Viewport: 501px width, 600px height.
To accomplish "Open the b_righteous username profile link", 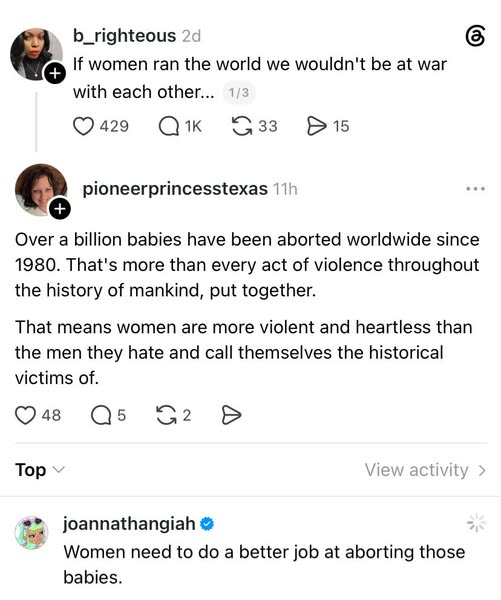I will click(124, 36).
